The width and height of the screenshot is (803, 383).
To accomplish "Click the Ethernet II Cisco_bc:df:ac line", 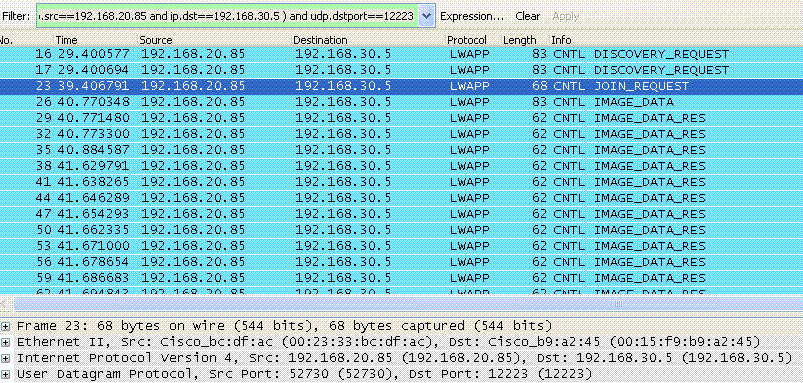I will click(389, 342).
